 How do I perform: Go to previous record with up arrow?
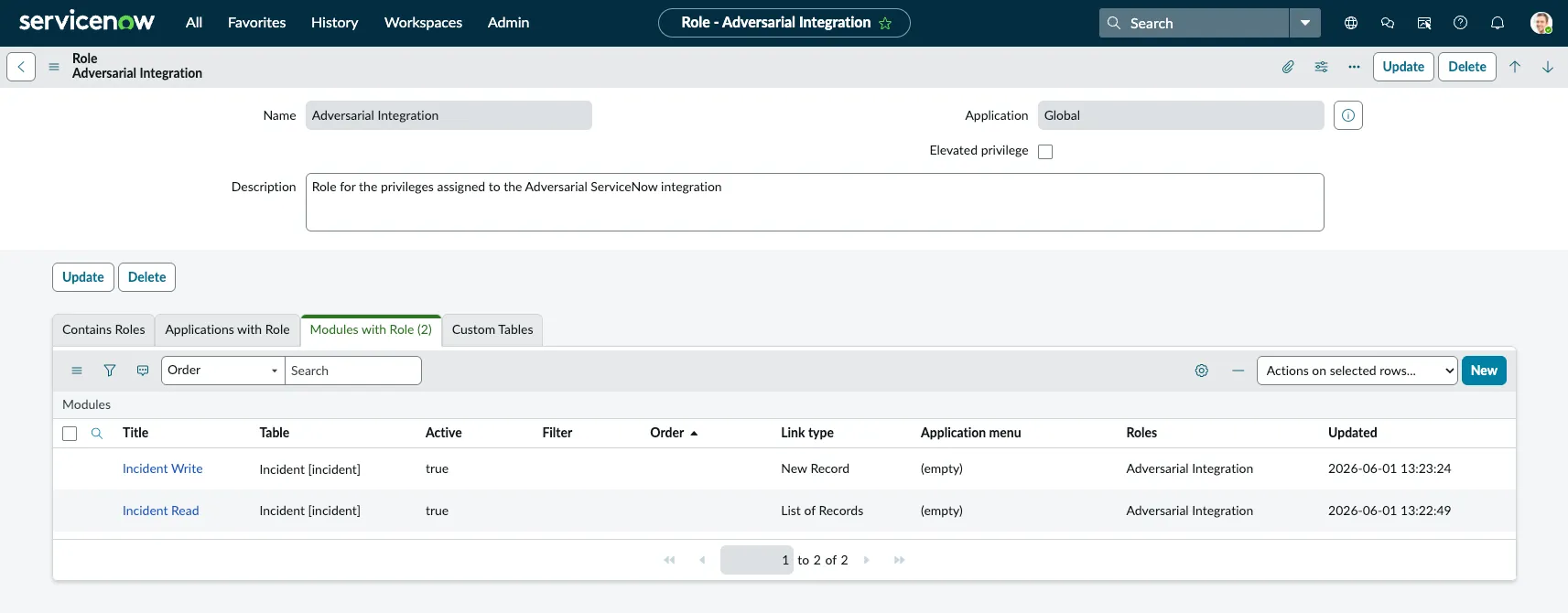1515,67
